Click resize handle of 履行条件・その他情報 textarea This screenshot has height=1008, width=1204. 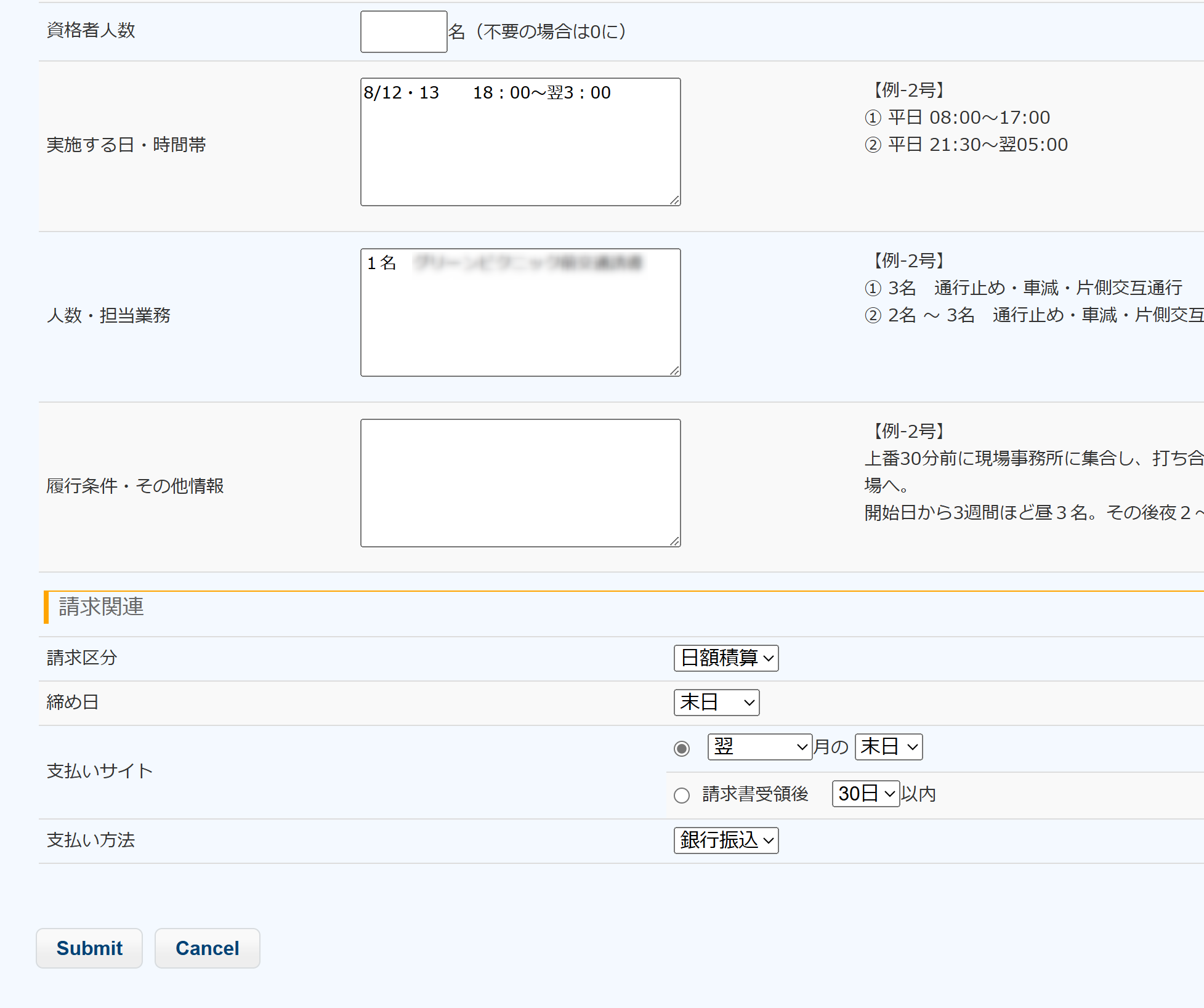(x=675, y=541)
